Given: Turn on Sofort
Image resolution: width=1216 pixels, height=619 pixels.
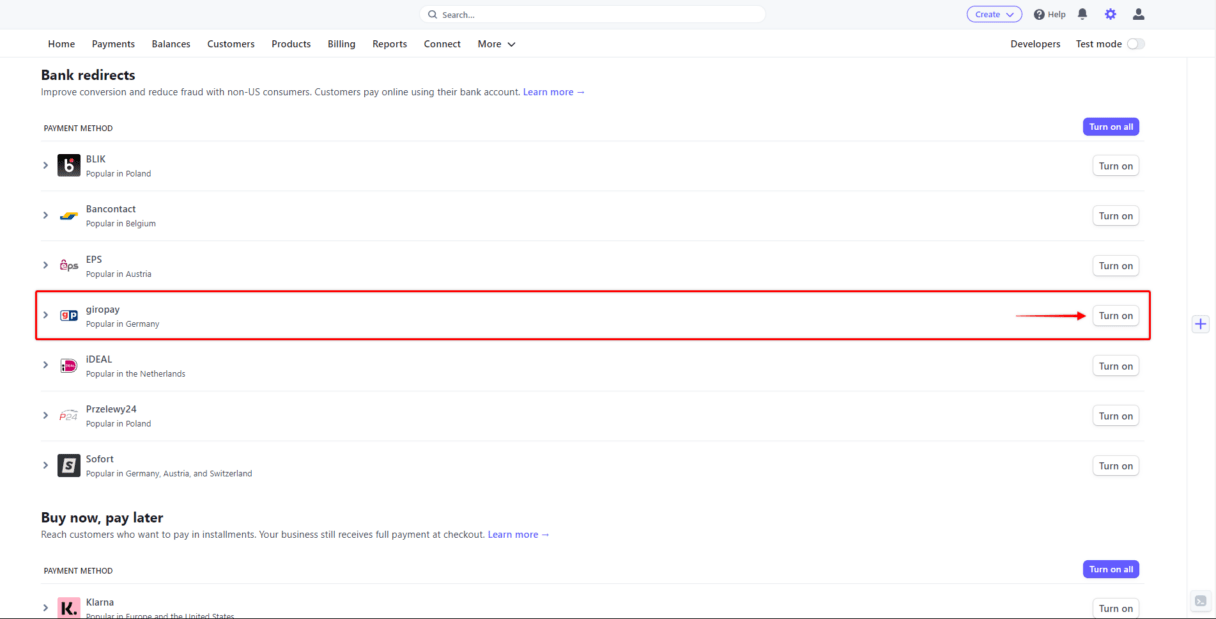Looking at the screenshot, I should pyautogui.click(x=1116, y=466).
